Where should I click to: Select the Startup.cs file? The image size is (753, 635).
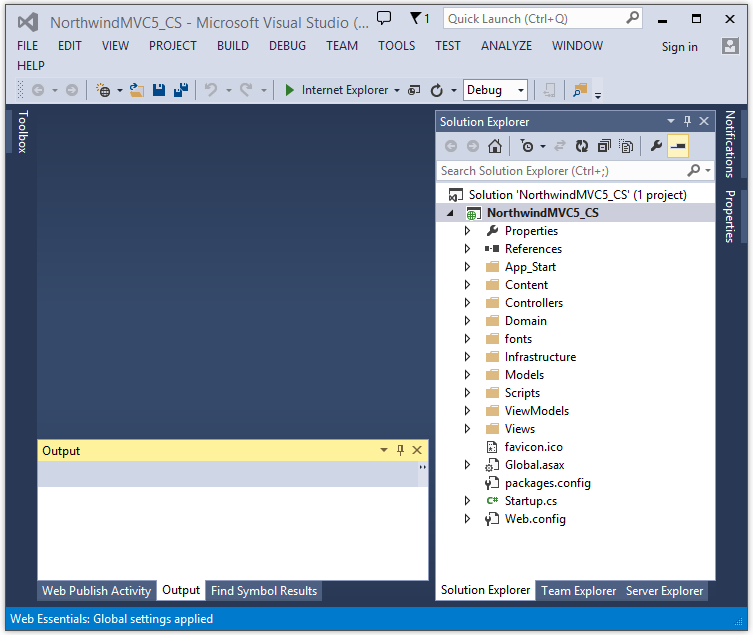click(531, 501)
